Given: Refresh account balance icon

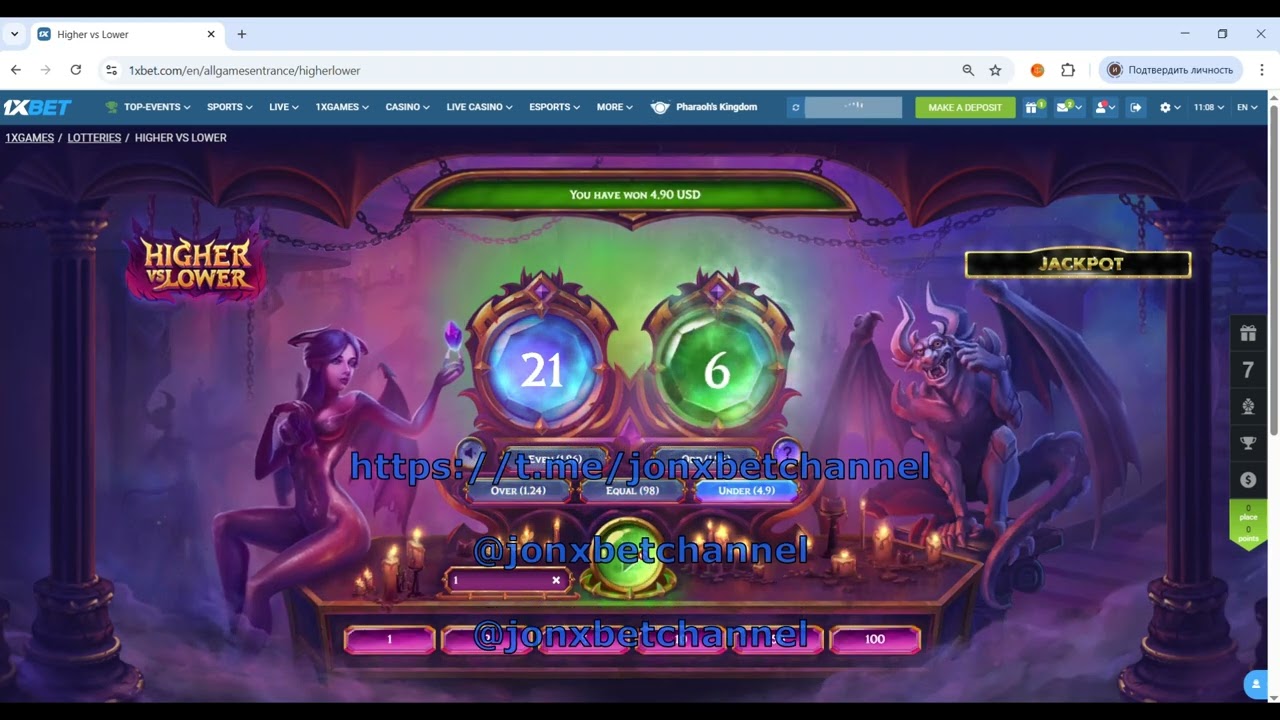Looking at the screenshot, I should (796, 107).
